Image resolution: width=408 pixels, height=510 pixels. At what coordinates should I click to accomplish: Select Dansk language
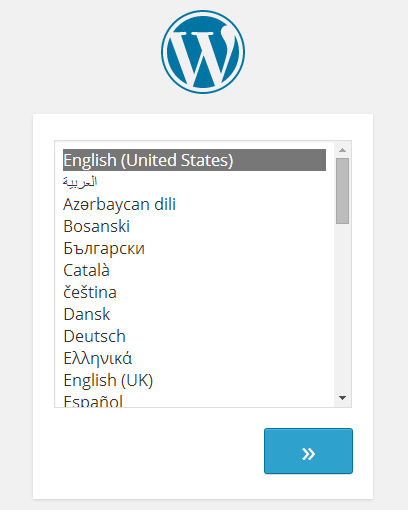pos(194,314)
